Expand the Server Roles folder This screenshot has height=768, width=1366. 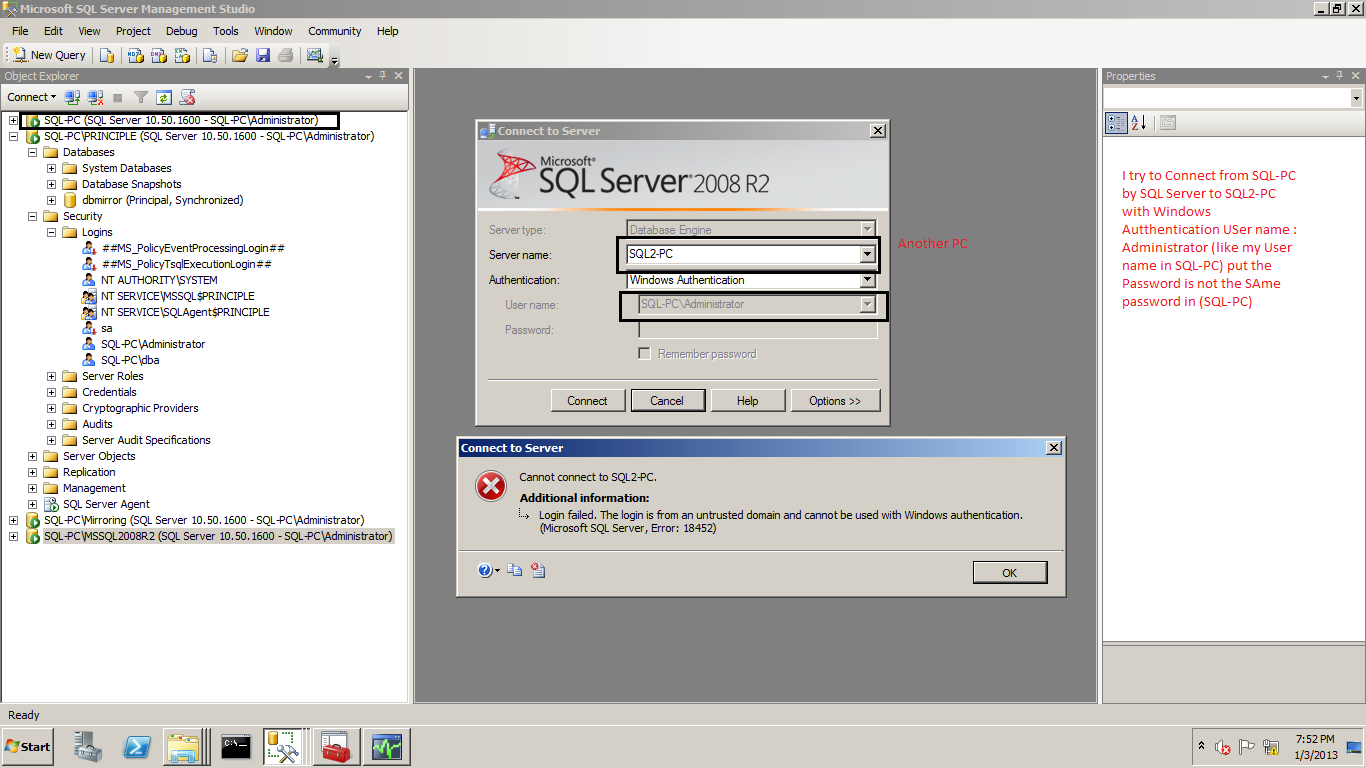click(51, 376)
